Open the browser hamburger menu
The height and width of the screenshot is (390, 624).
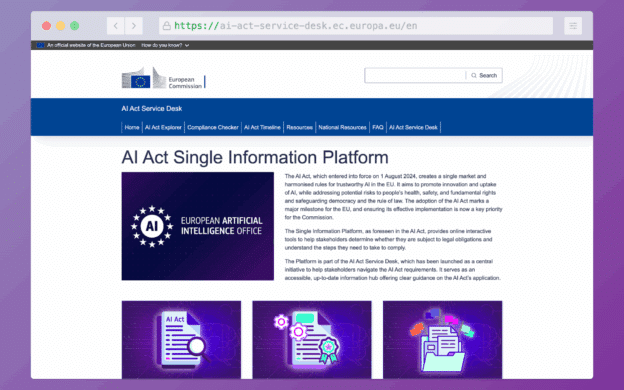click(x=573, y=26)
